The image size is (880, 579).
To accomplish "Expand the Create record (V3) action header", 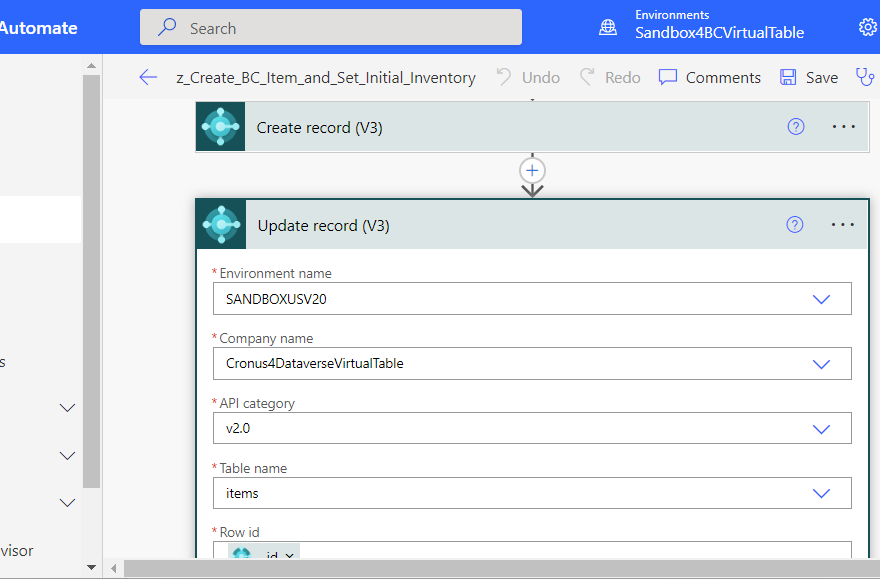I will pos(532,127).
